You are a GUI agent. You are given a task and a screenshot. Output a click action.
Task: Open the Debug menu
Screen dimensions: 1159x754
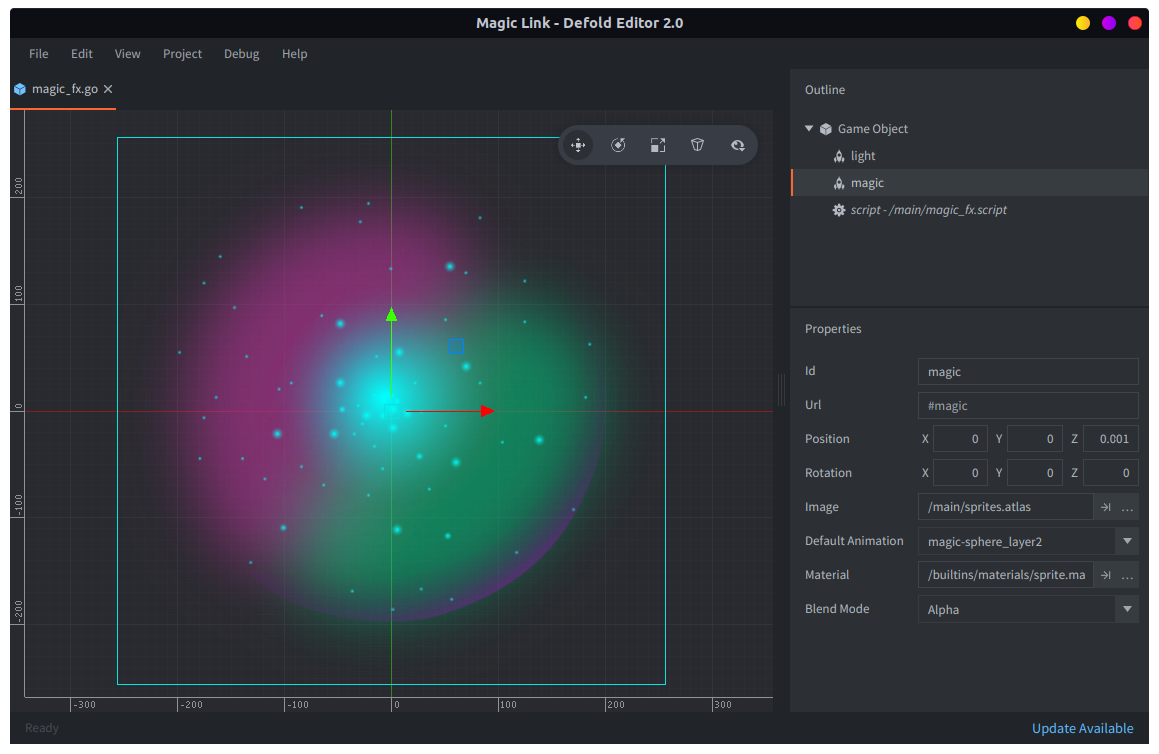pos(241,54)
